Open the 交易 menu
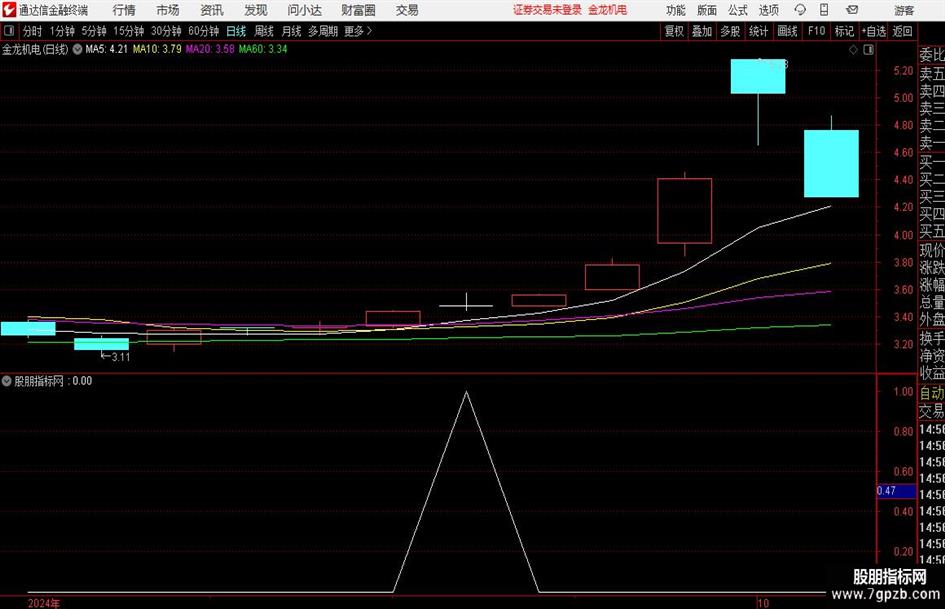 [x=407, y=10]
